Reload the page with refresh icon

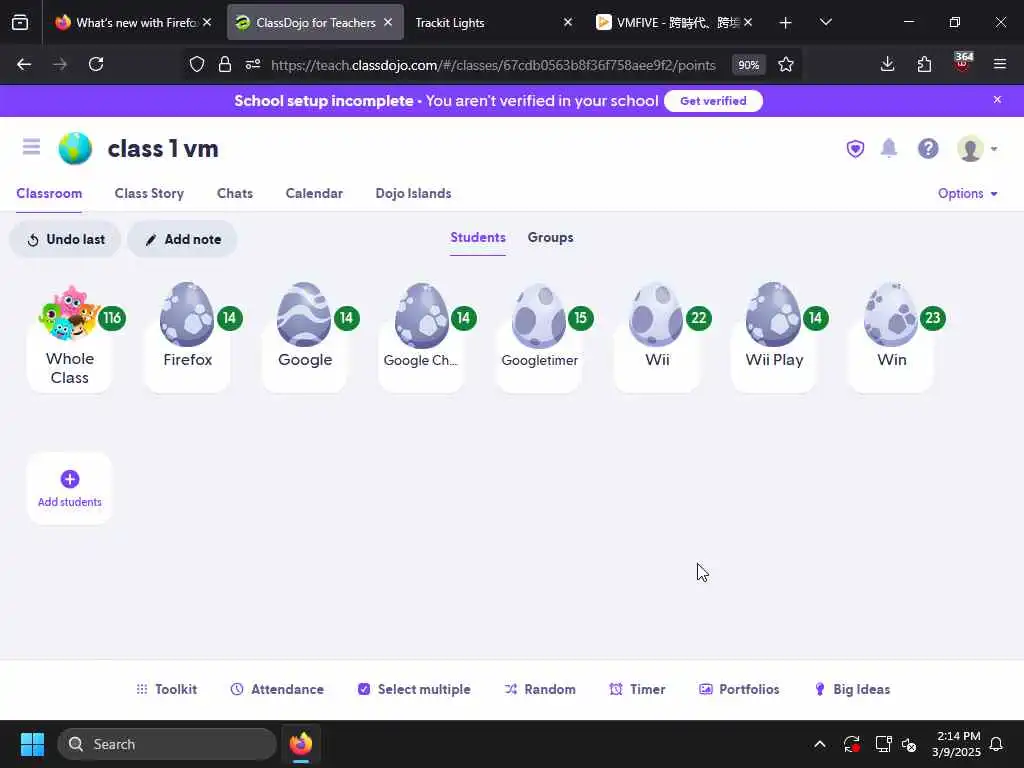(96, 64)
